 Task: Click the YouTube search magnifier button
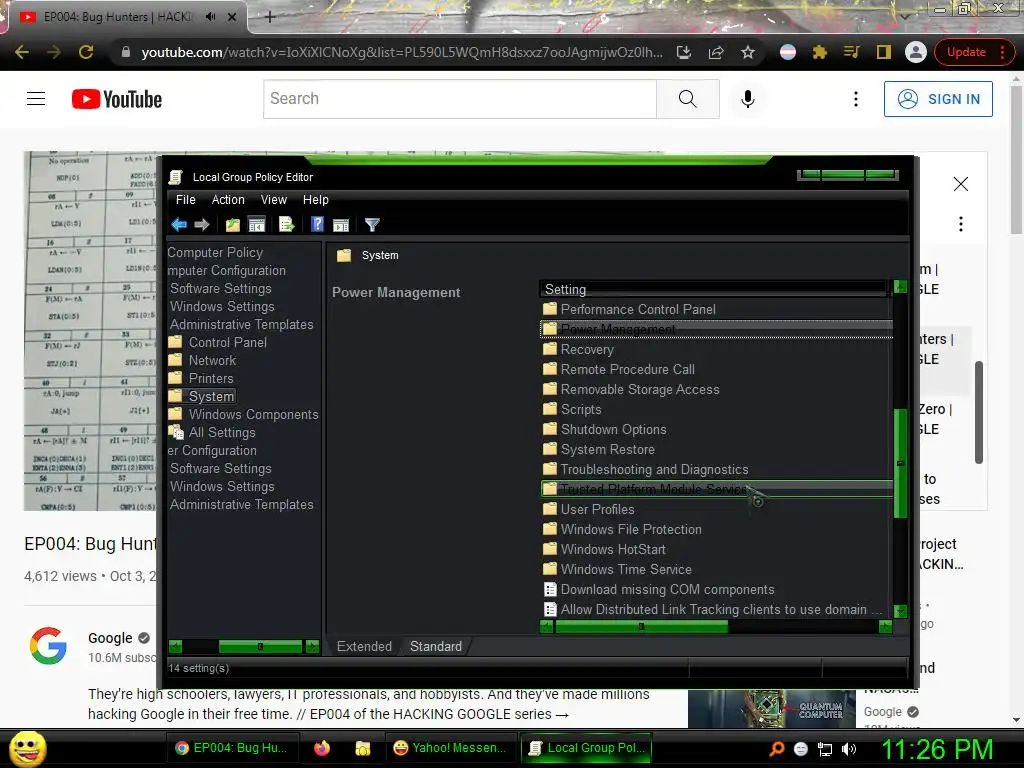click(x=688, y=99)
